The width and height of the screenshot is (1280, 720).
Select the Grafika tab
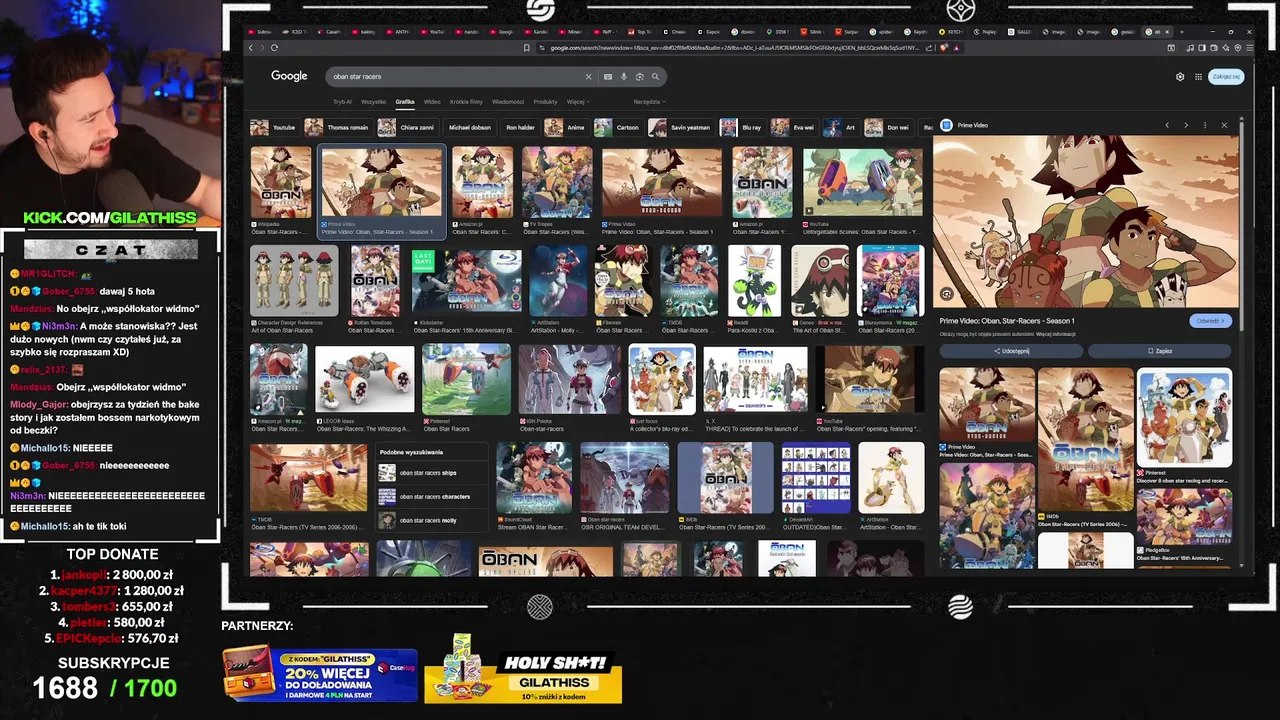pyautogui.click(x=405, y=101)
